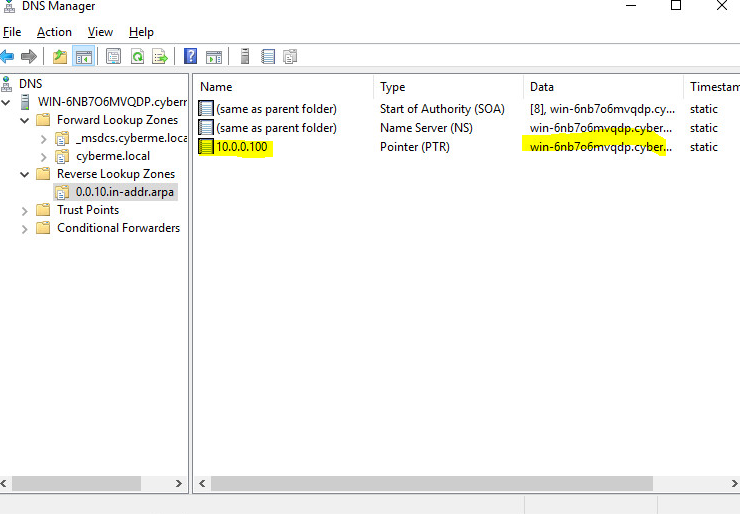Collapse the Forward Lookup Zones node
Screen dimensions: 740x514
point(25,120)
